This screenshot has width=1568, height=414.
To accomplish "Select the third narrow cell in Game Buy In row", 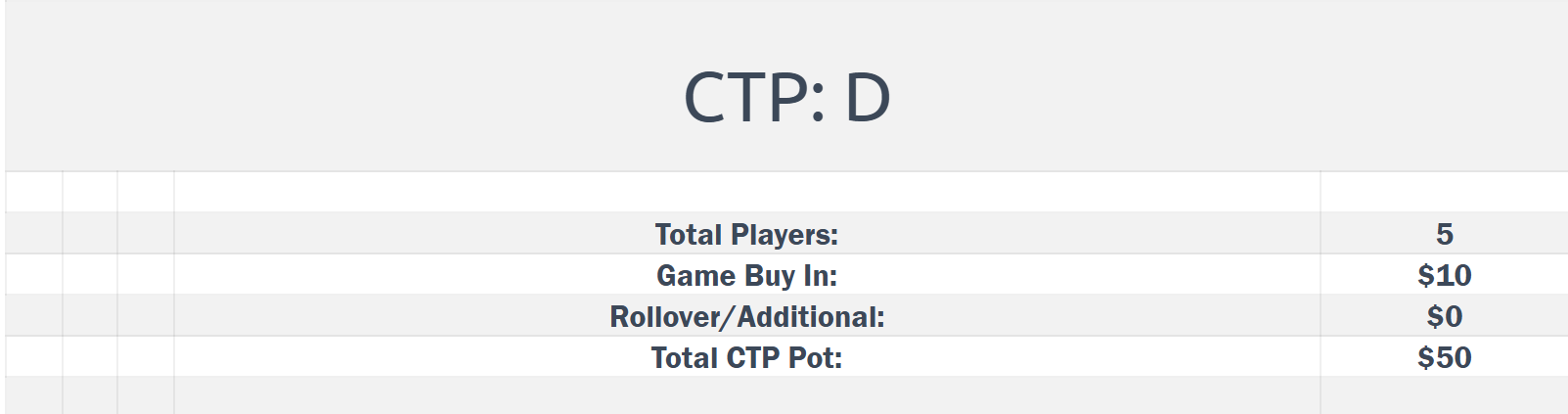I will 146,275.
